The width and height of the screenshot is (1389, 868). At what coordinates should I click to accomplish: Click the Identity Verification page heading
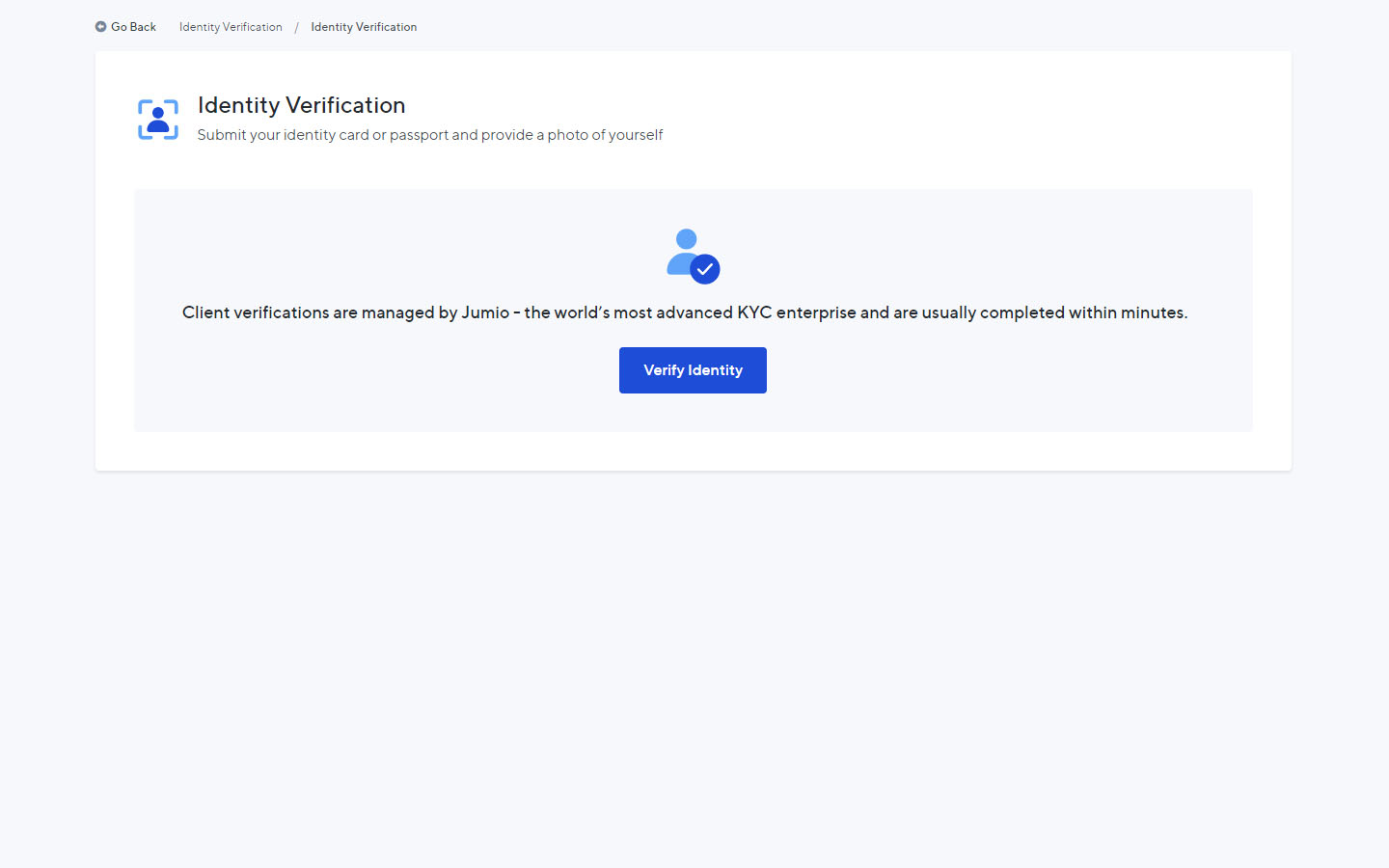tap(301, 105)
